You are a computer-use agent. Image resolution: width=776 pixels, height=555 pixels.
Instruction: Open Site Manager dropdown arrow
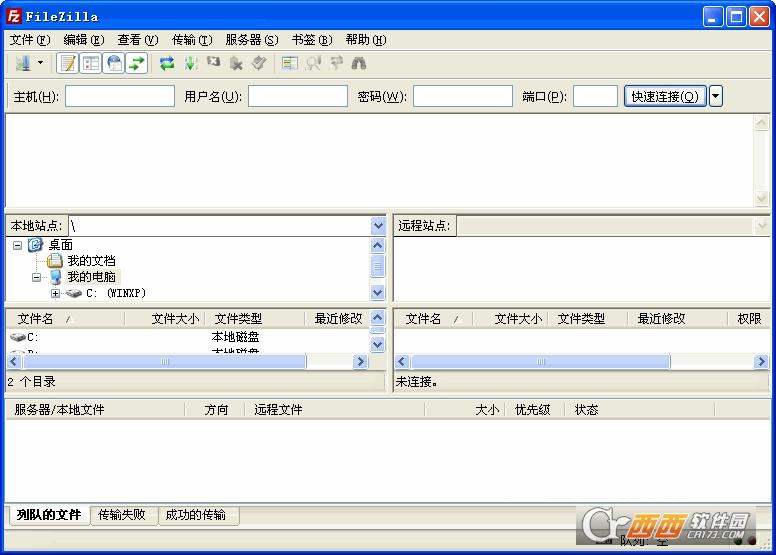click(41, 63)
